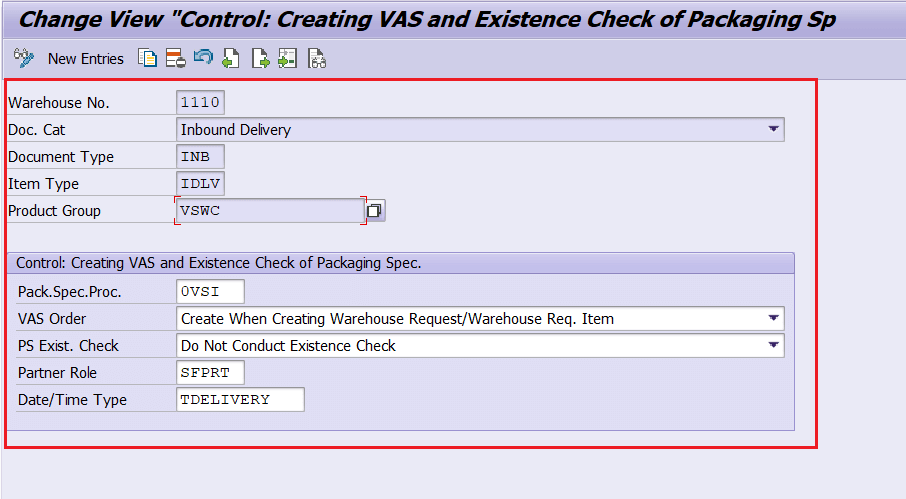
Task: Open Product Group search help button
Action: coord(375,211)
